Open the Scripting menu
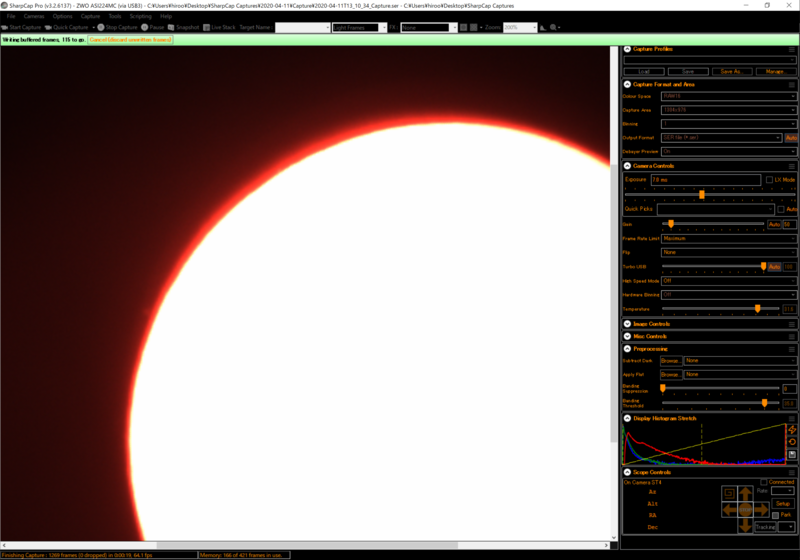800x560 pixels. click(x=140, y=16)
